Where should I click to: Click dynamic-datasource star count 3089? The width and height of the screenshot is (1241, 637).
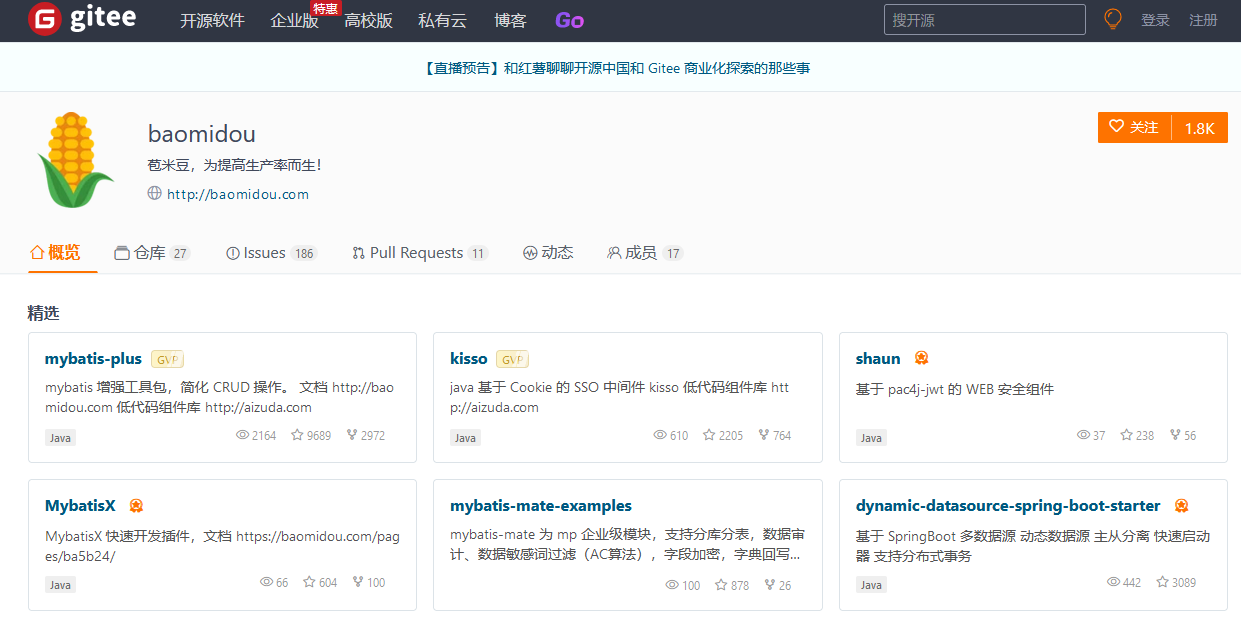pyautogui.click(x=1184, y=582)
